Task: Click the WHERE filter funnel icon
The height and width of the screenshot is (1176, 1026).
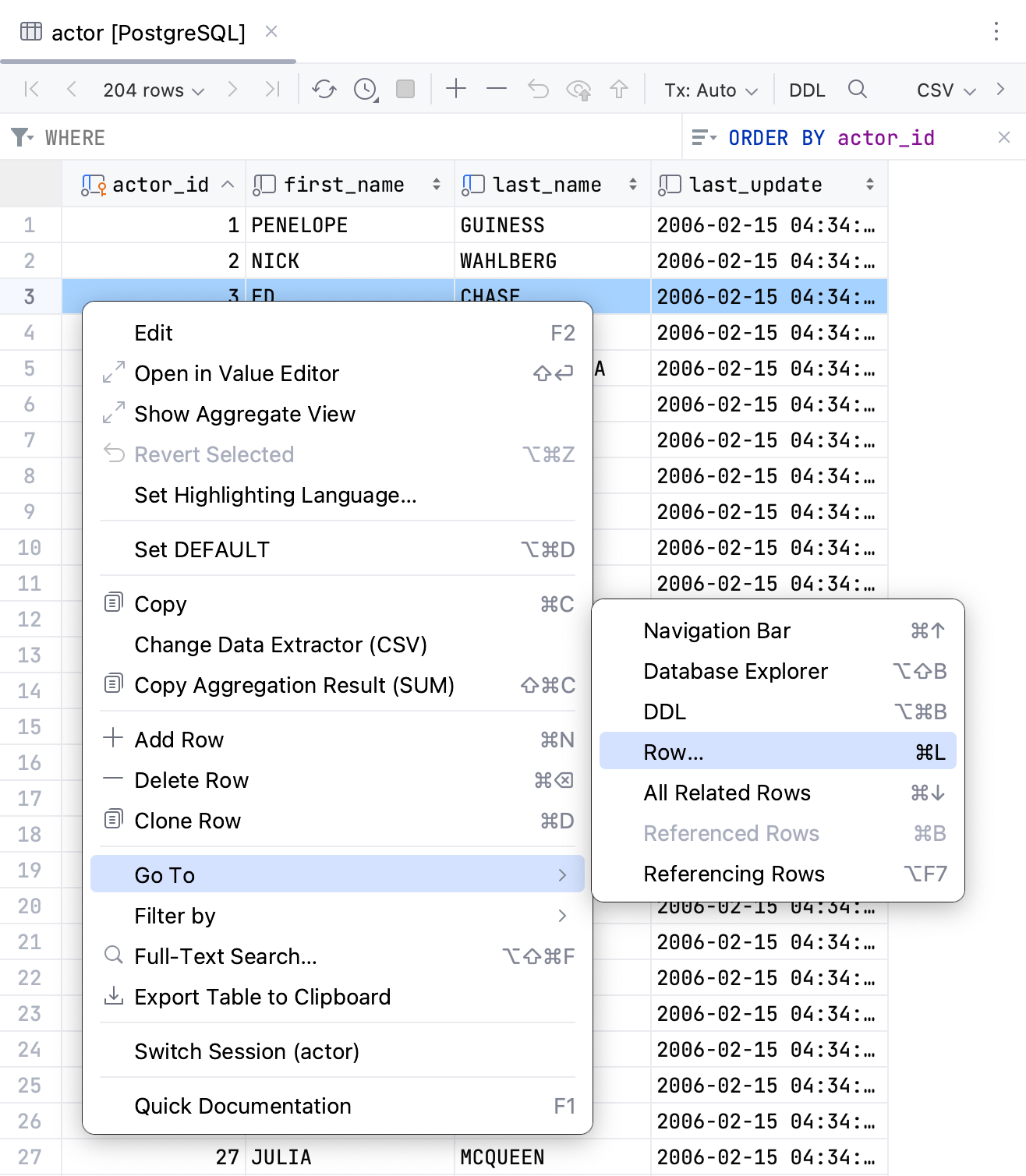Action: tap(21, 137)
